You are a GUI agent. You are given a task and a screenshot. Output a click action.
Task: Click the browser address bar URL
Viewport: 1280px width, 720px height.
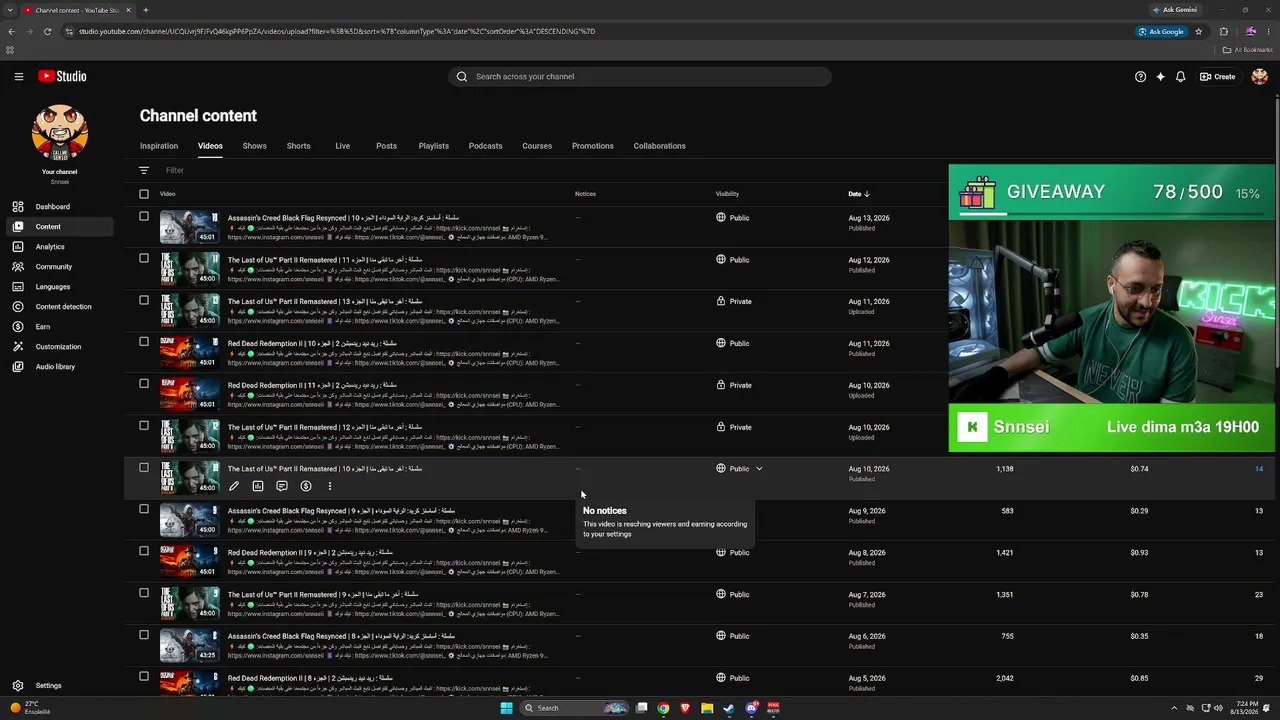(x=337, y=31)
